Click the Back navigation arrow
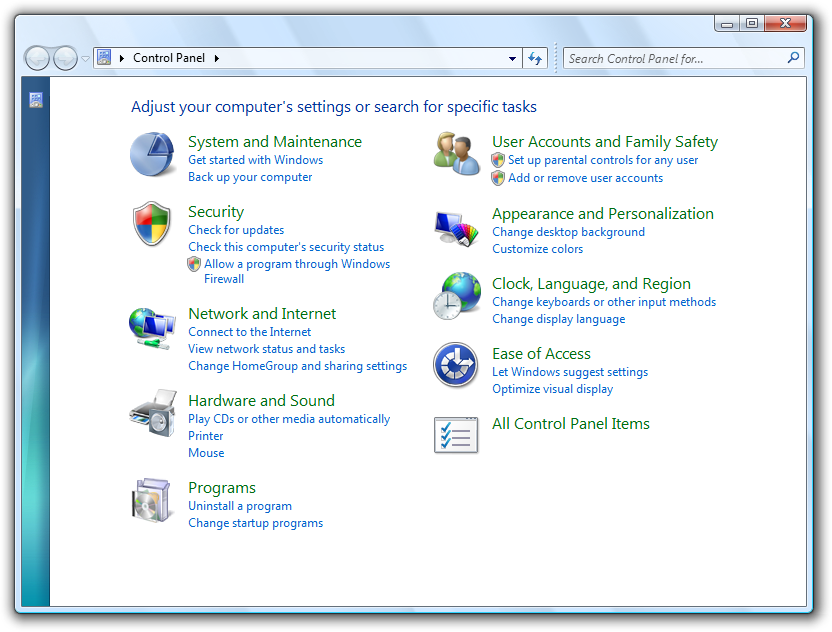 [37, 58]
